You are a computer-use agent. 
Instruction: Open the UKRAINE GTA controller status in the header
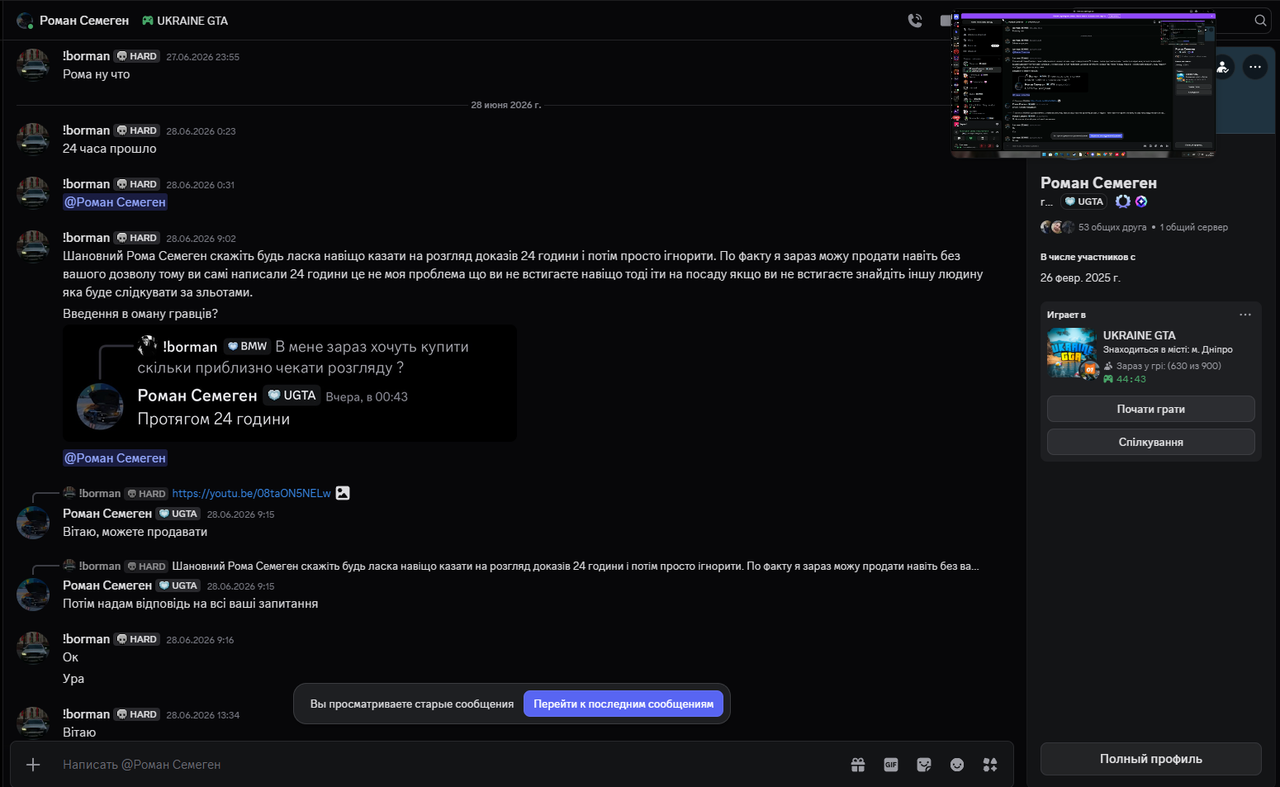click(x=185, y=20)
